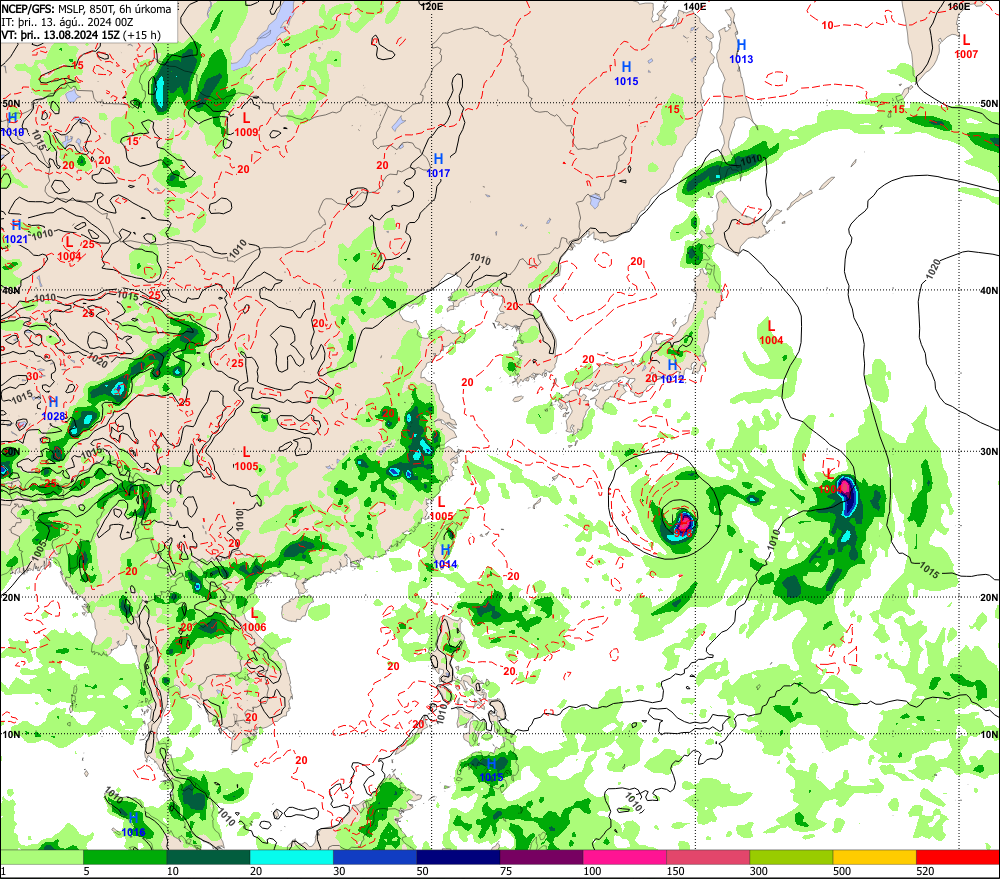
Task: Click the green 5–10 legend swatch
Action: 125,857
